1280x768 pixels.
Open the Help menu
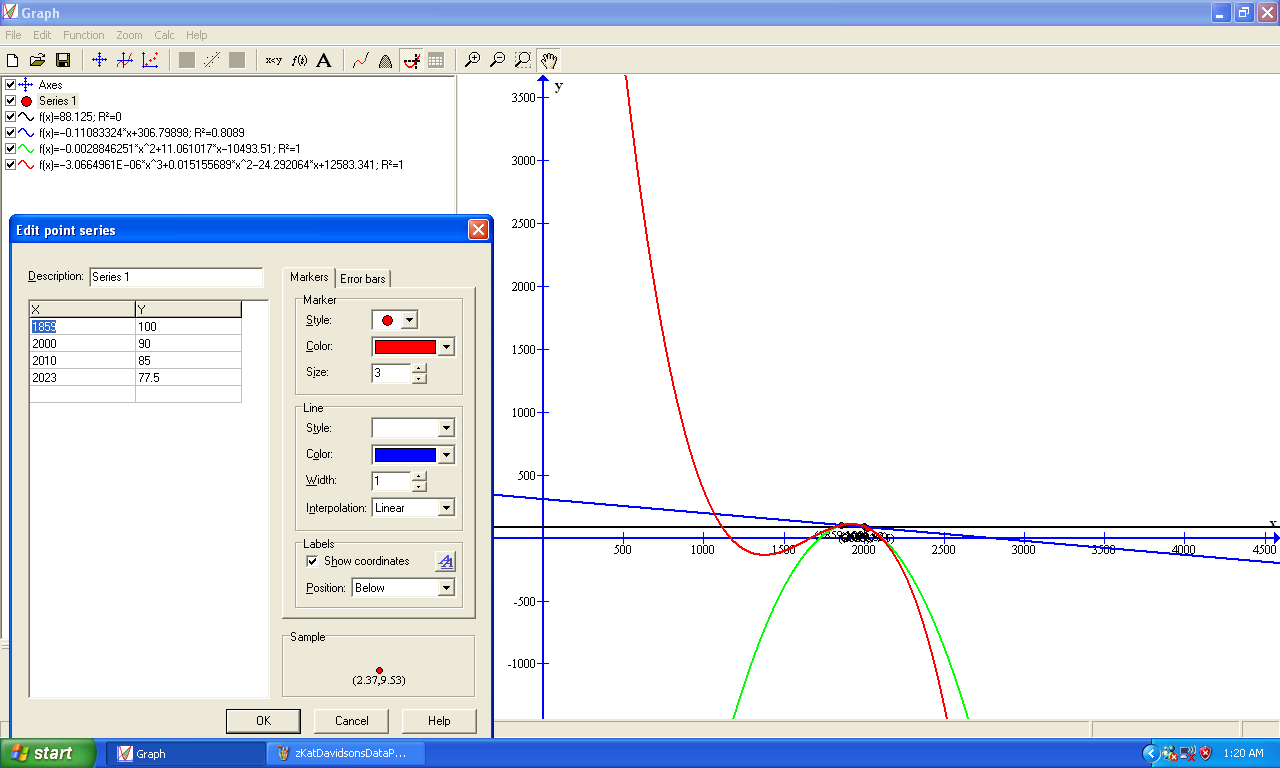tap(197, 35)
